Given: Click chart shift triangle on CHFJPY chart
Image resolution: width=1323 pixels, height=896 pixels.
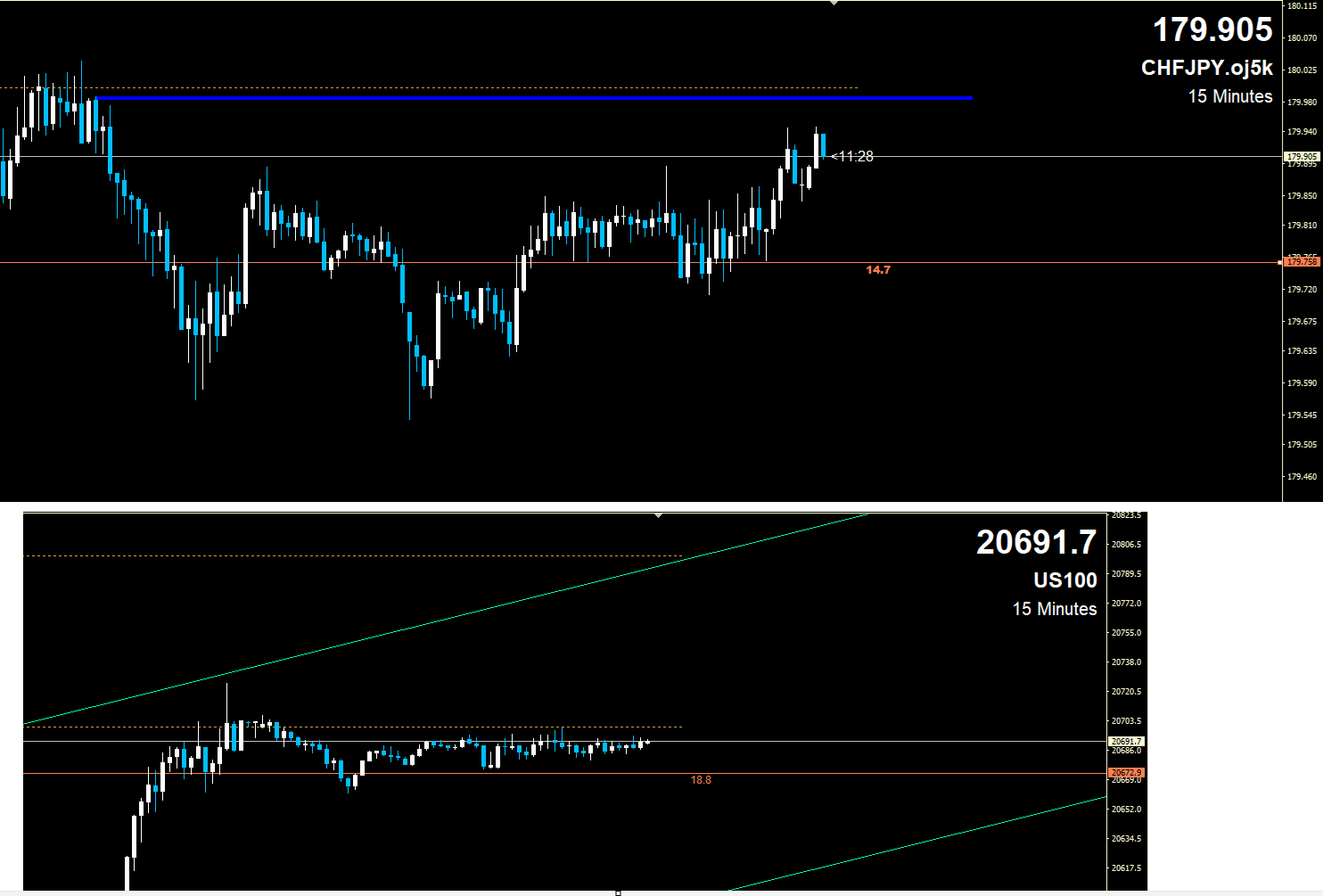Looking at the screenshot, I should pyautogui.click(x=834, y=4).
